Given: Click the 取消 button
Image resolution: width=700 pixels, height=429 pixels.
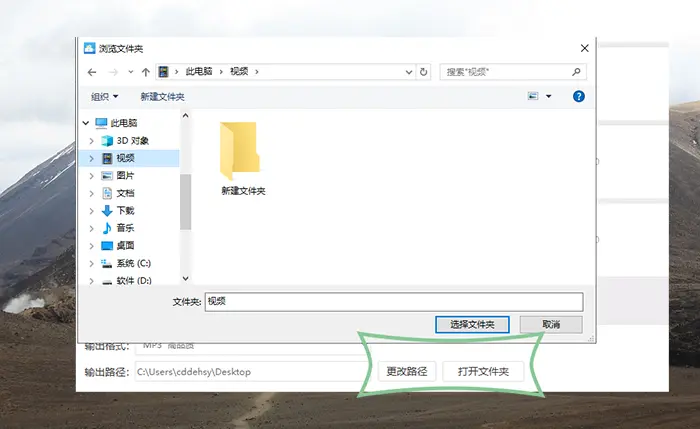Looking at the screenshot, I should tap(551, 325).
